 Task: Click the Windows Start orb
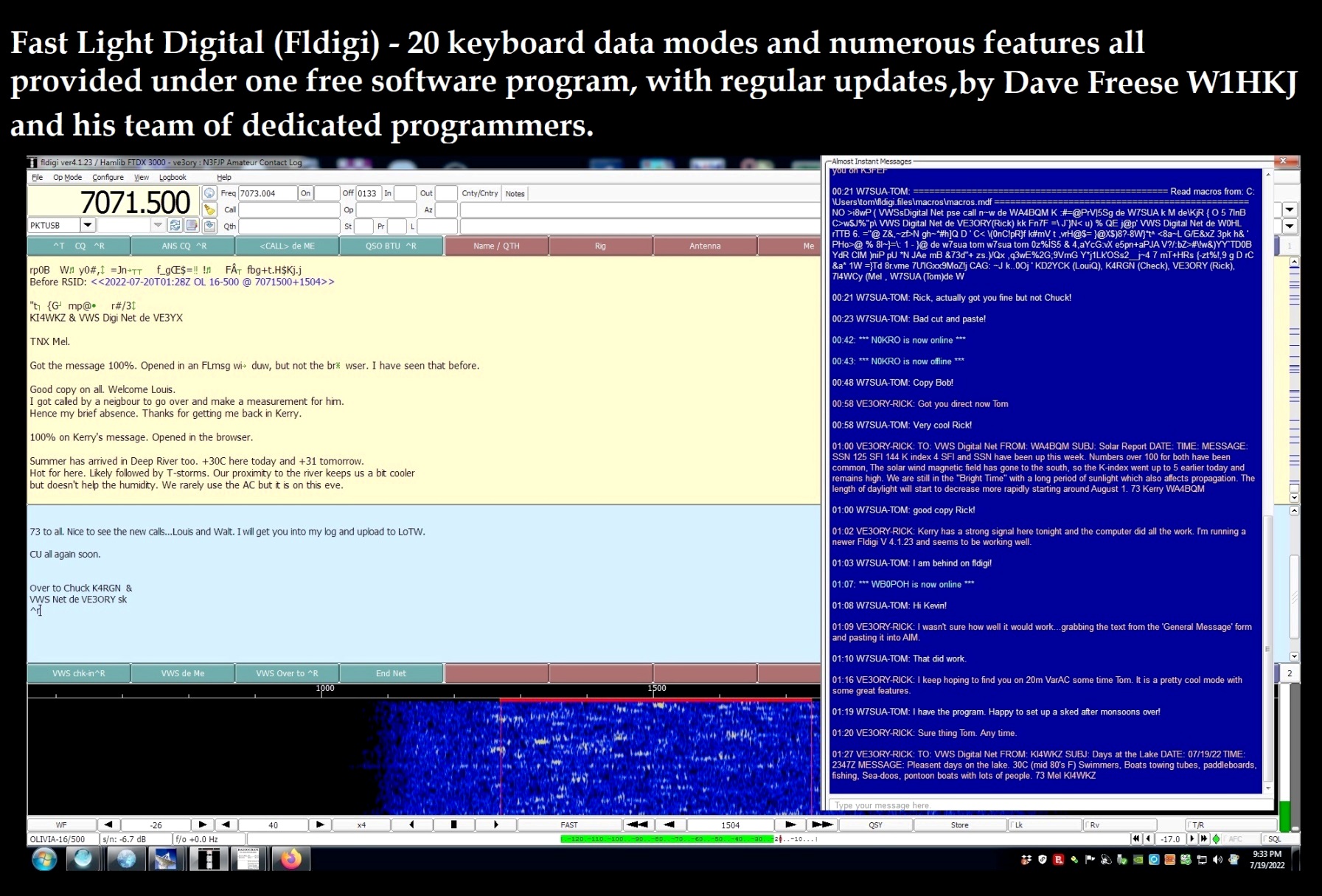coord(44,860)
